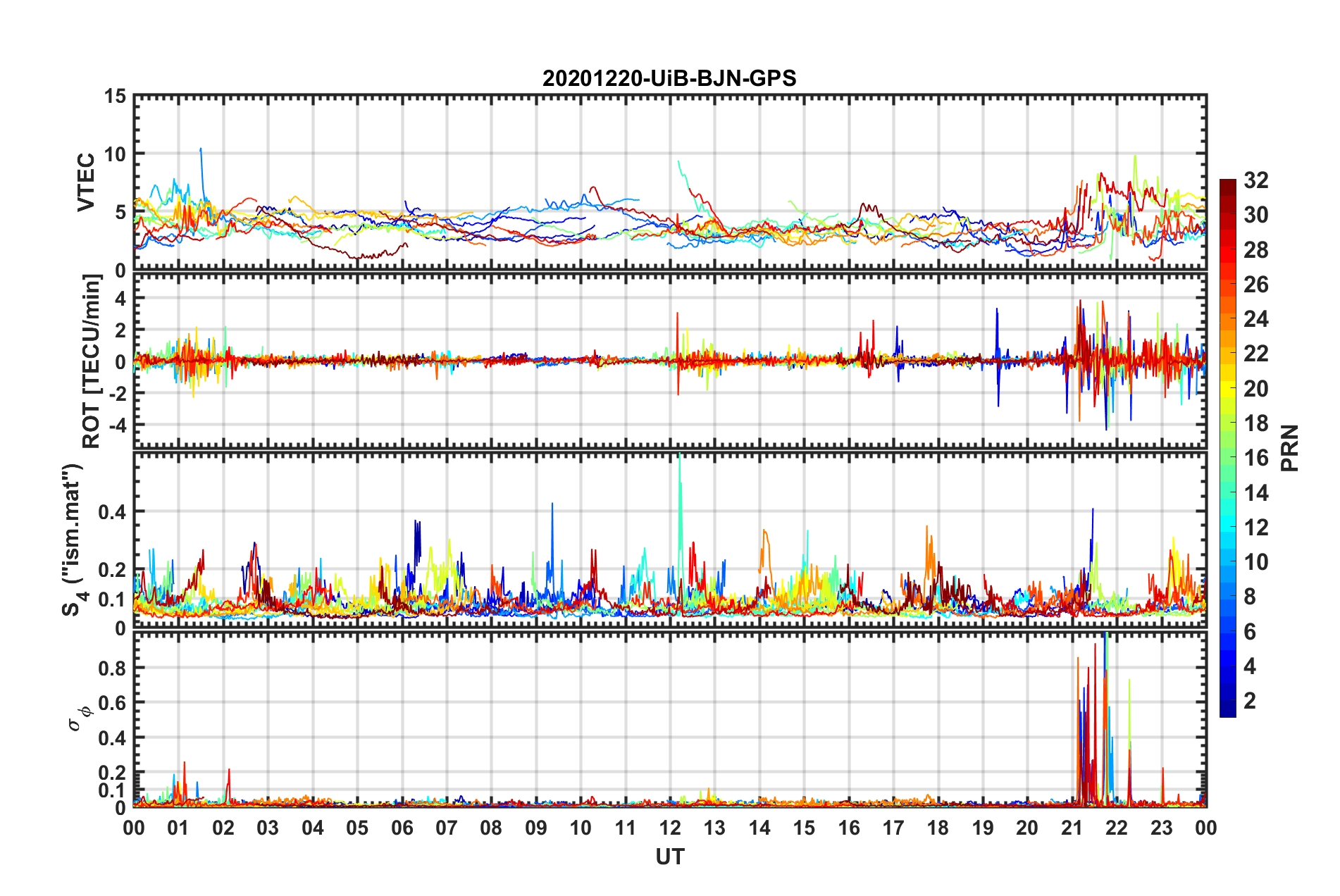Click sigma phi y-tick label 0.6
This screenshot has height=896, width=1340.
click(x=112, y=703)
